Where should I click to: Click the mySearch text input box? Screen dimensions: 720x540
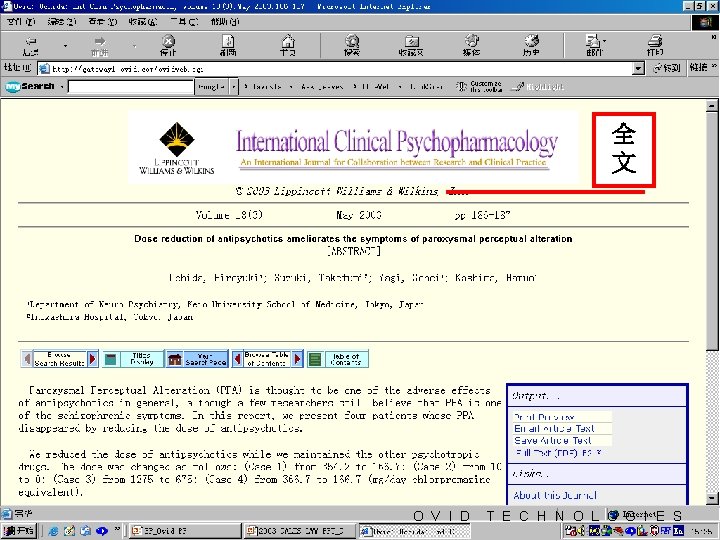131,86
